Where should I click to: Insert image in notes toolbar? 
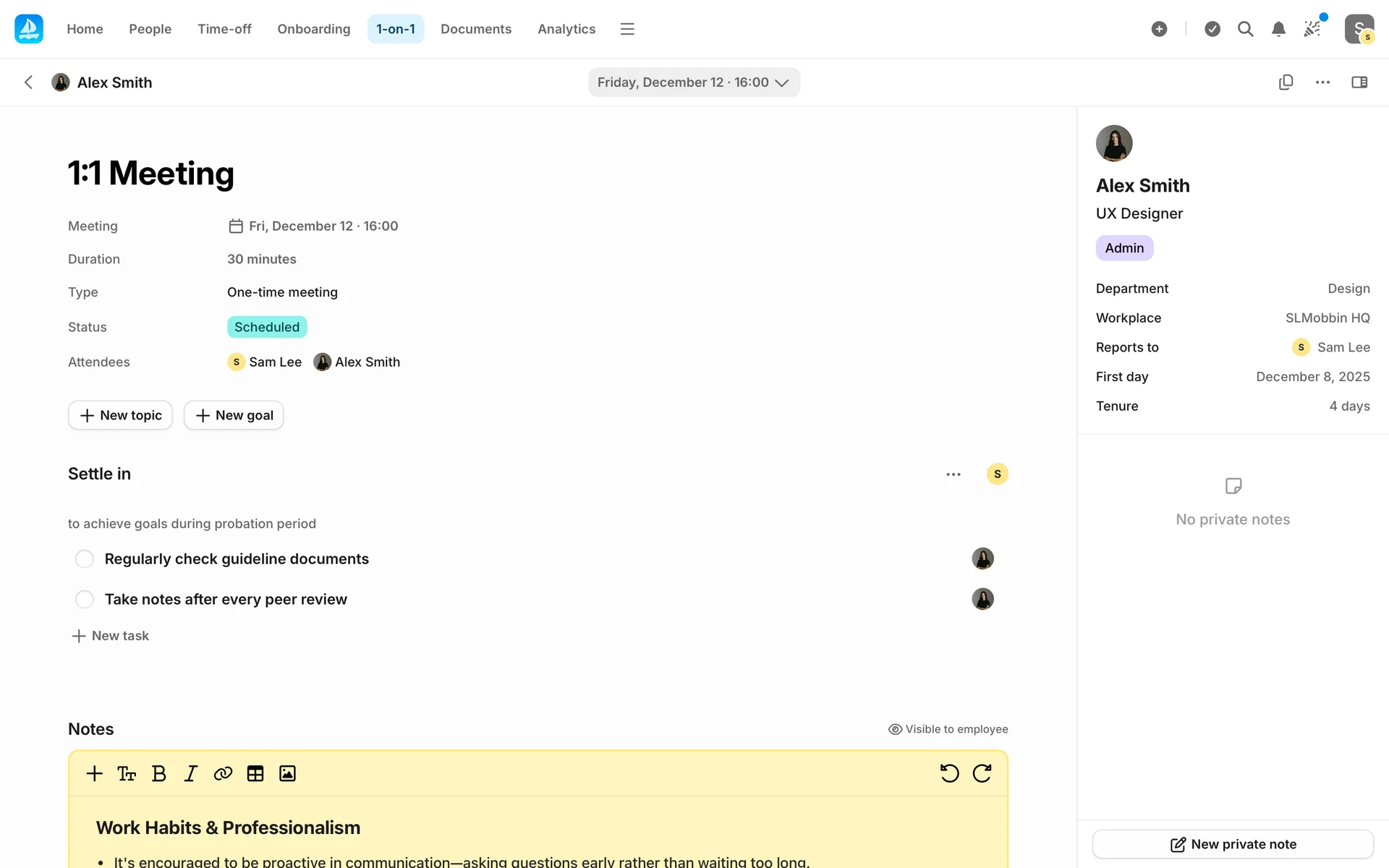click(287, 773)
